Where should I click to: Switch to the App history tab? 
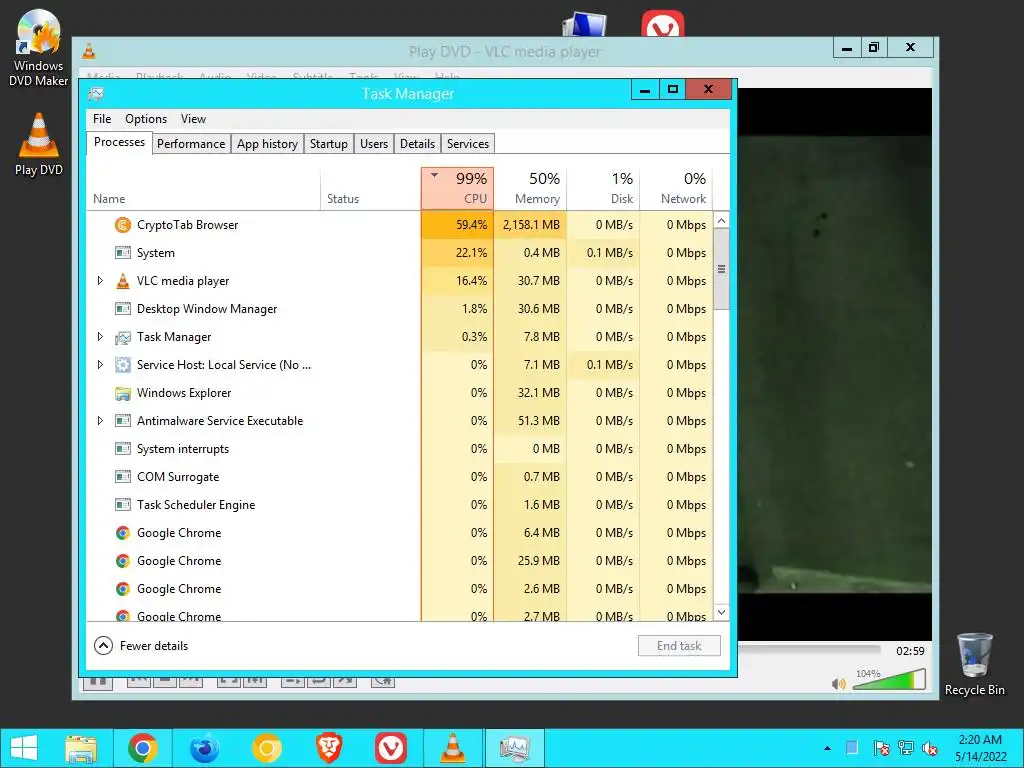[267, 144]
